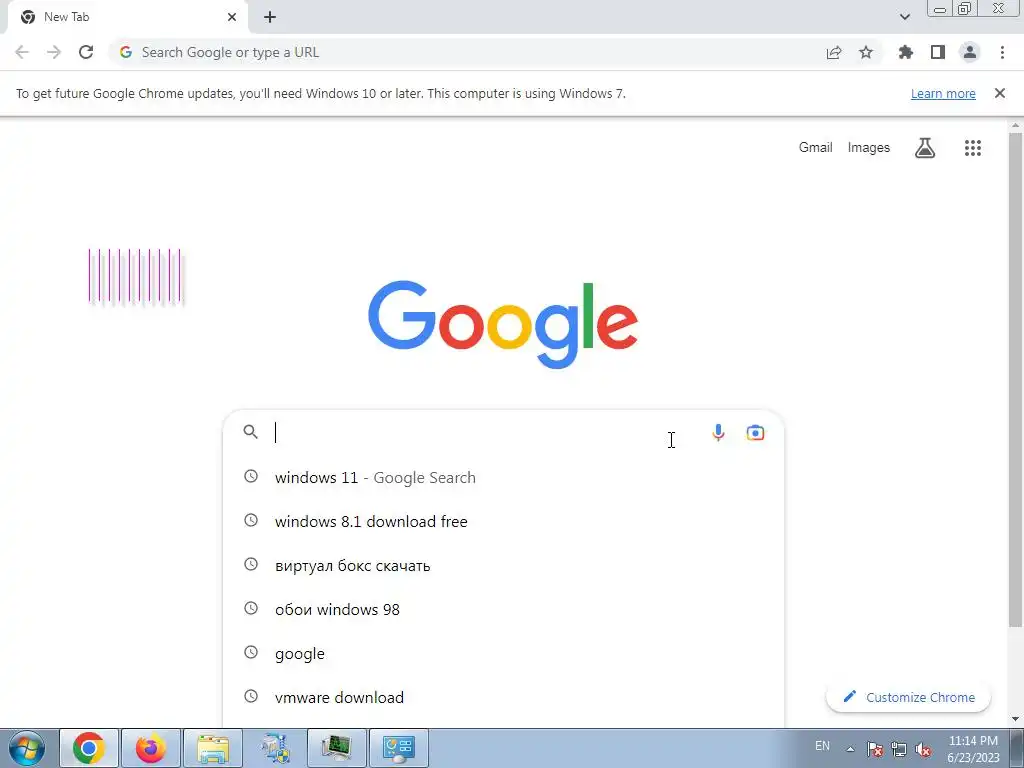This screenshot has height=768, width=1024.
Task: Open Windows Explorer folder in taskbar
Action: point(213,748)
